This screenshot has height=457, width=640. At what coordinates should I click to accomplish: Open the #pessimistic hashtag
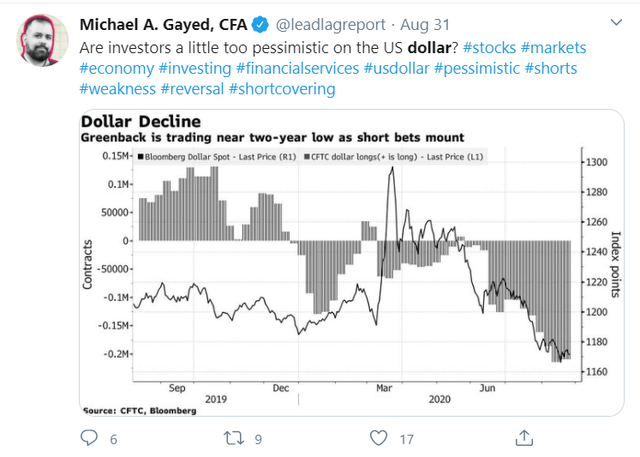[477, 69]
